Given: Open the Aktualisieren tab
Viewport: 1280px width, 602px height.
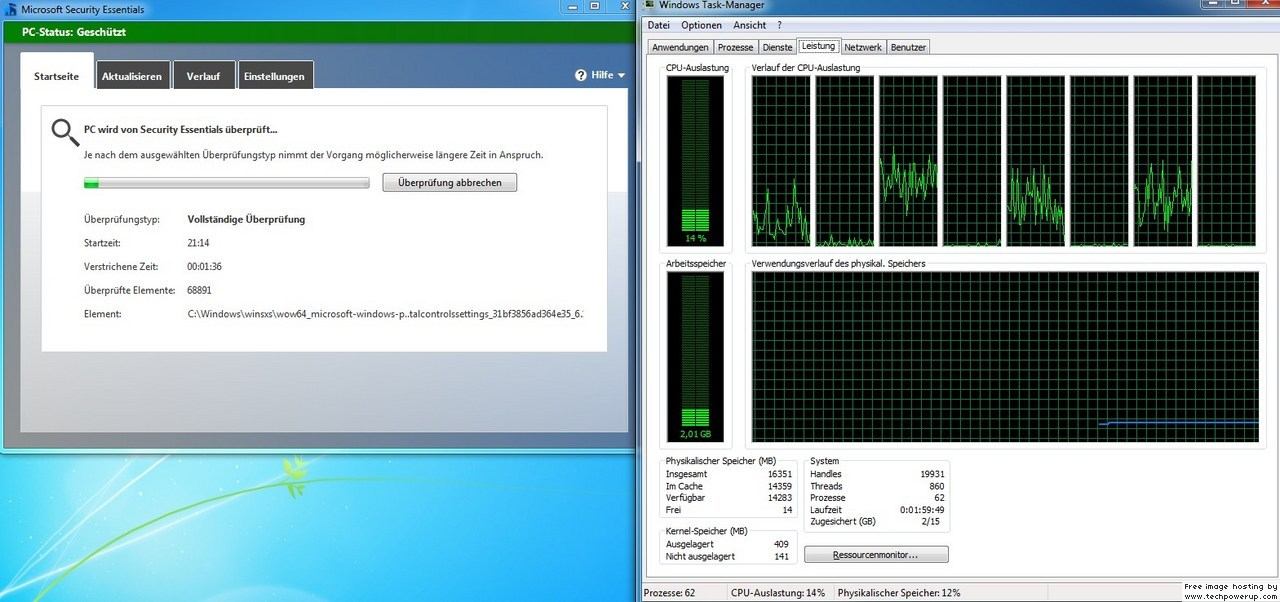Looking at the screenshot, I should (132, 76).
